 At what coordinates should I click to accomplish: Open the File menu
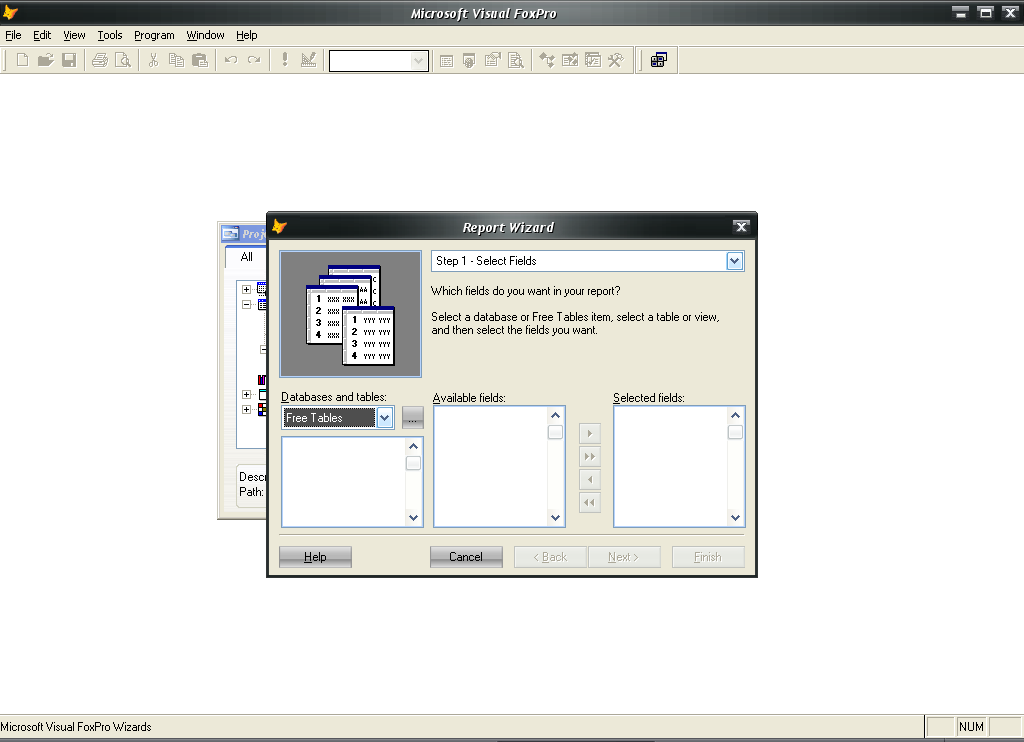(13, 35)
